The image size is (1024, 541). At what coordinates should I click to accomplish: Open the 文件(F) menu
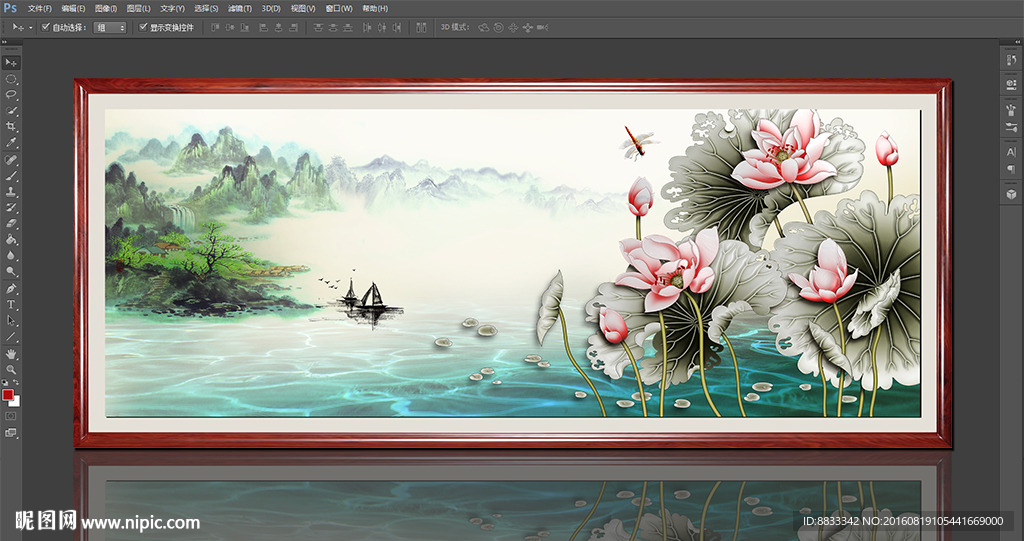40,8
